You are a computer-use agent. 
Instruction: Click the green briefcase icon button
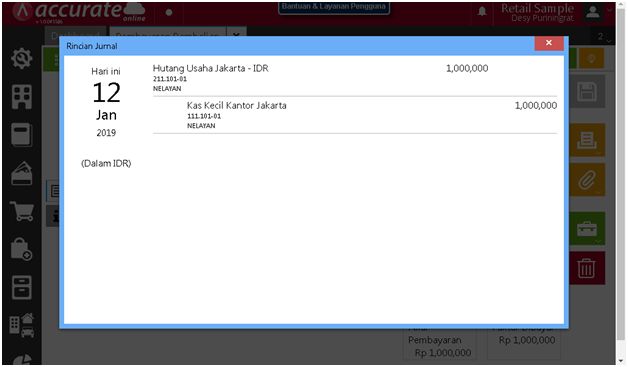pos(587,229)
